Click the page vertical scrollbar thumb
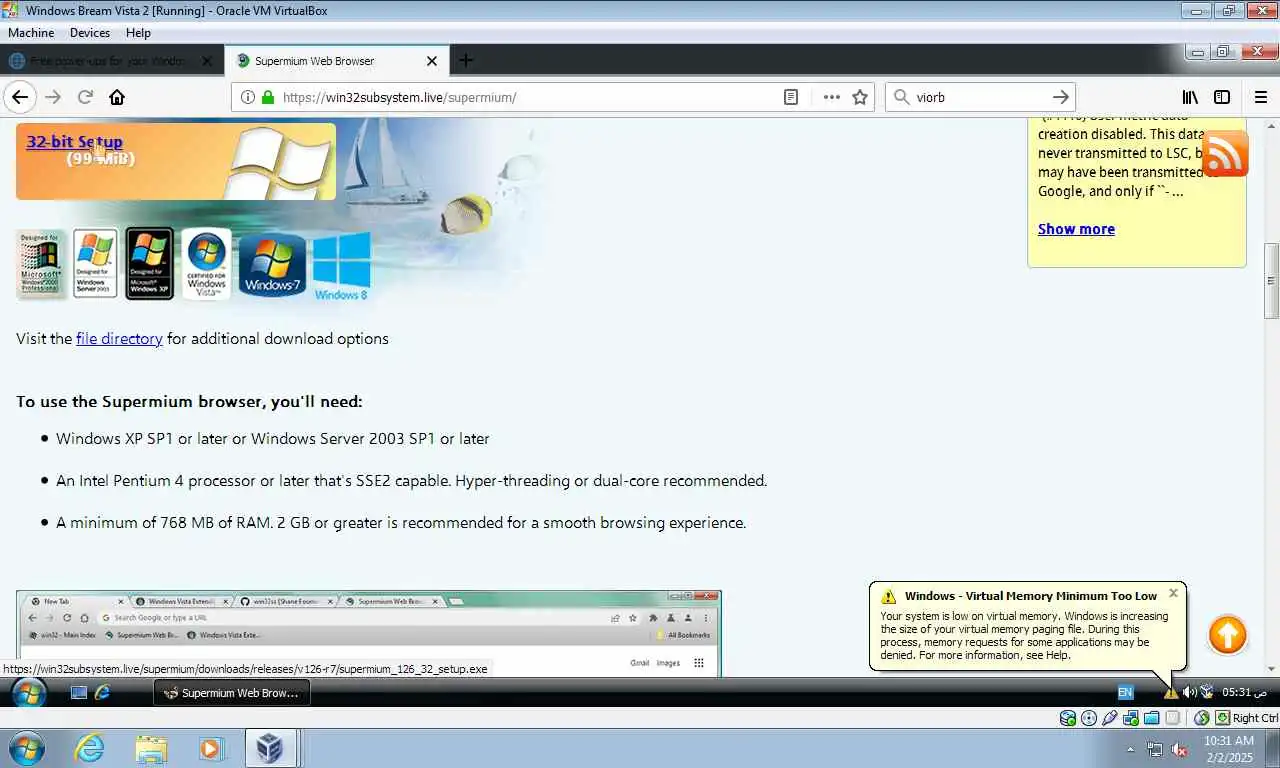This screenshot has height=768, width=1280. pyautogui.click(x=1272, y=282)
